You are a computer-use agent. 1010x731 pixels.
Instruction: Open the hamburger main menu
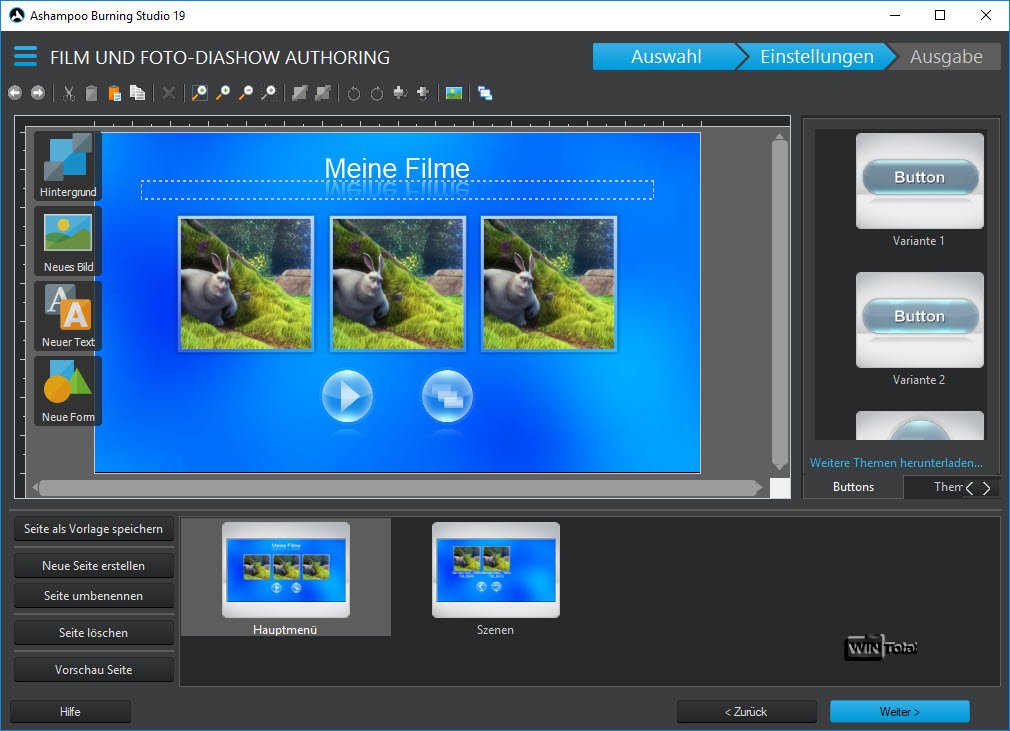point(25,57)
